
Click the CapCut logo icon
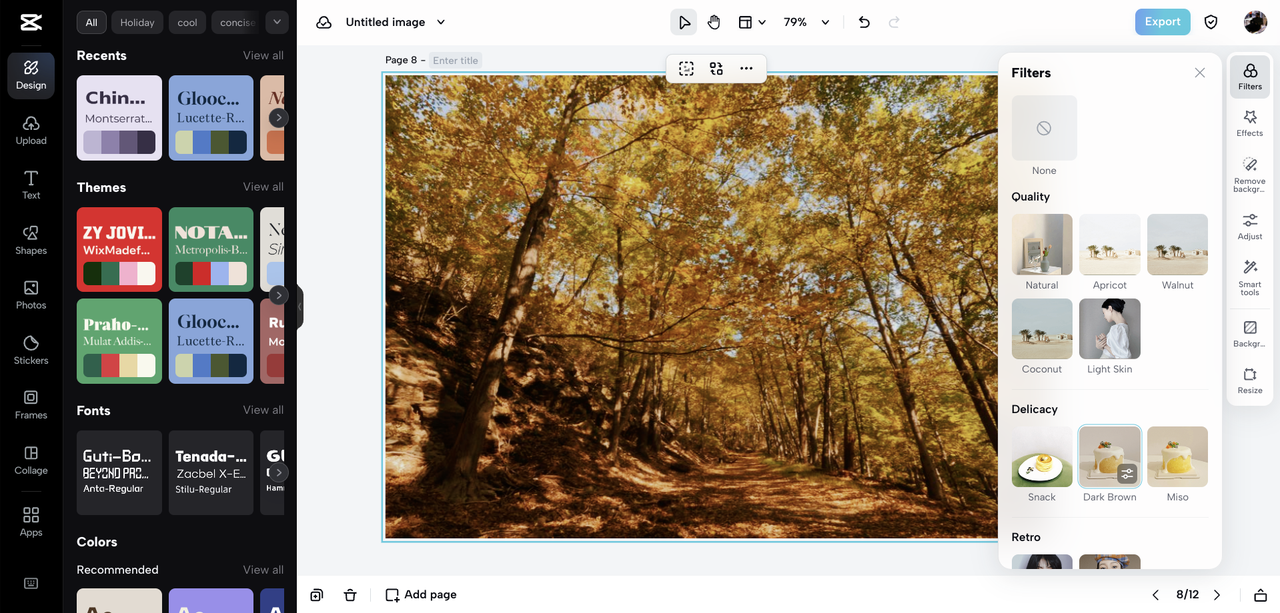coord(30,22)
